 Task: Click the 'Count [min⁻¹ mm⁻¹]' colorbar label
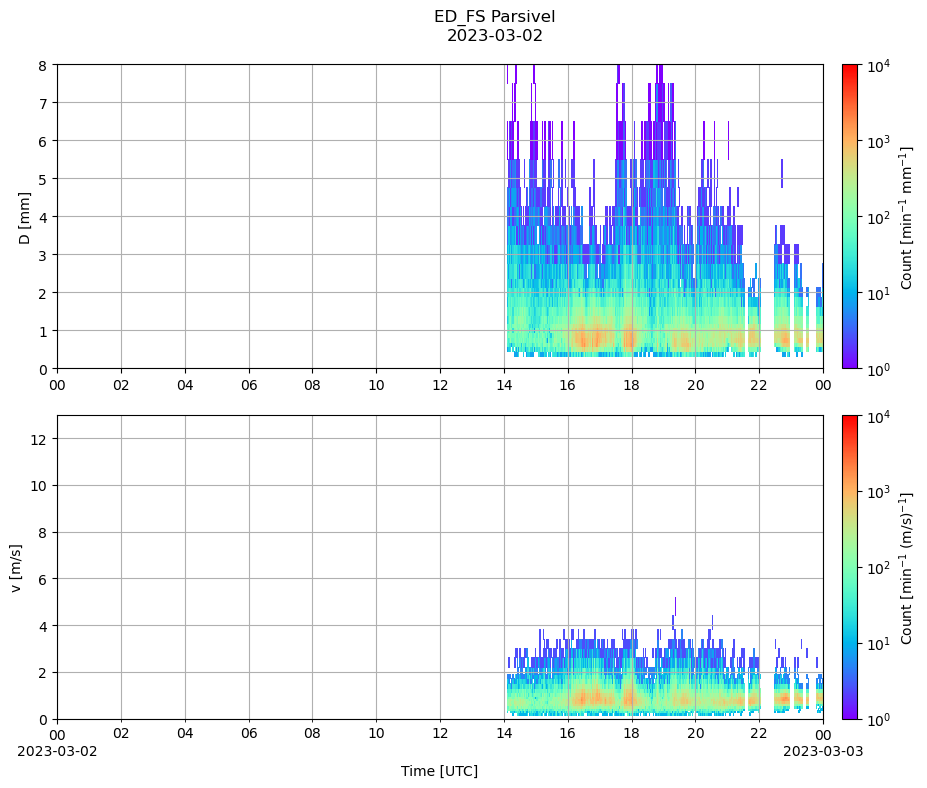[x=906, y=217]
